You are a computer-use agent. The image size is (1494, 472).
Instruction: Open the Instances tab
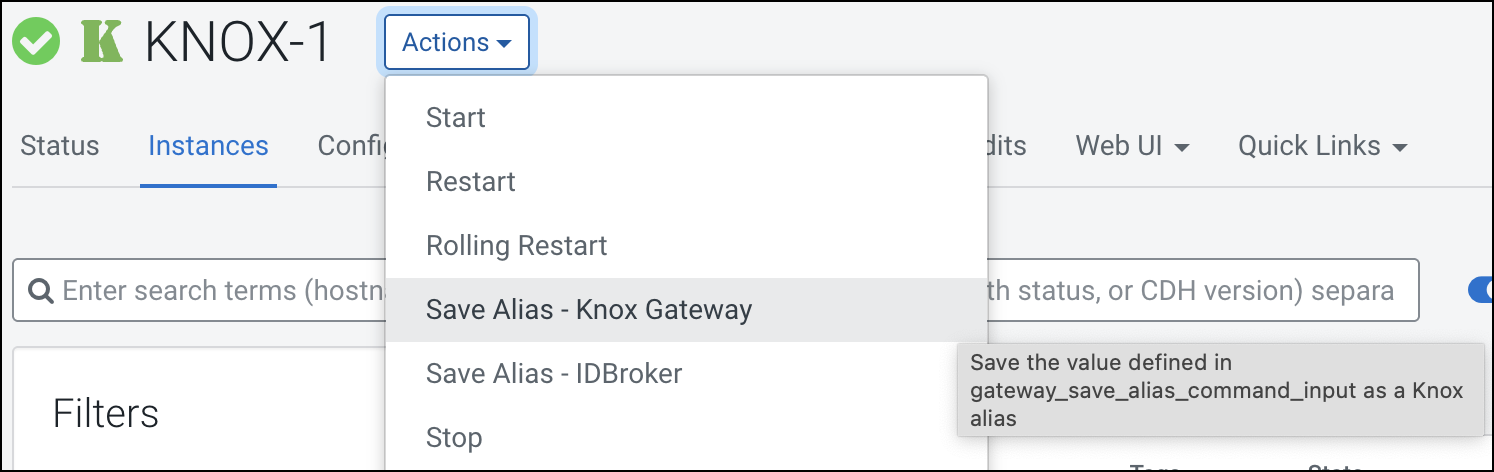coord(208,146)
